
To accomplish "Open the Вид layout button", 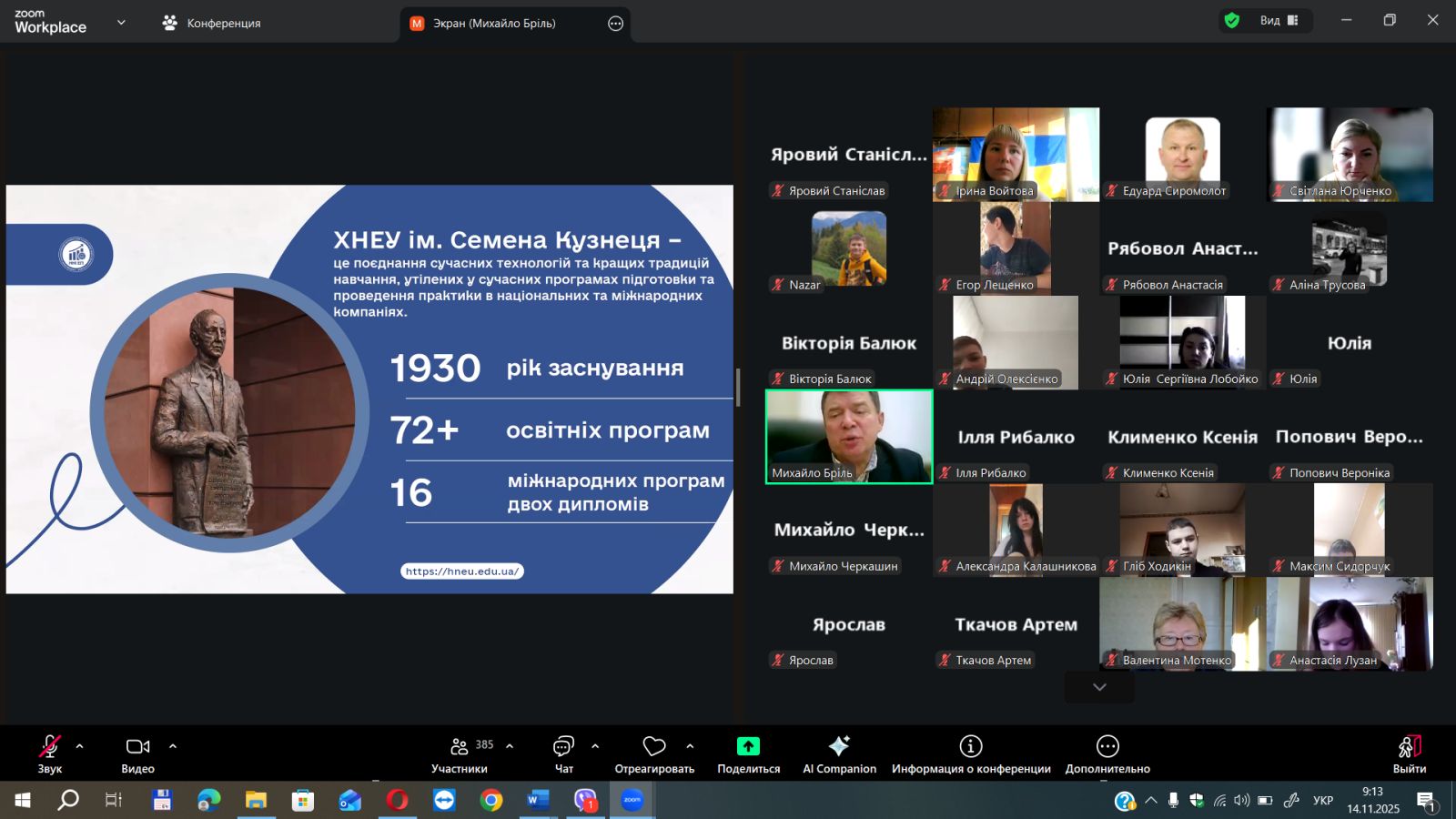I will (x=1279, y=21).
